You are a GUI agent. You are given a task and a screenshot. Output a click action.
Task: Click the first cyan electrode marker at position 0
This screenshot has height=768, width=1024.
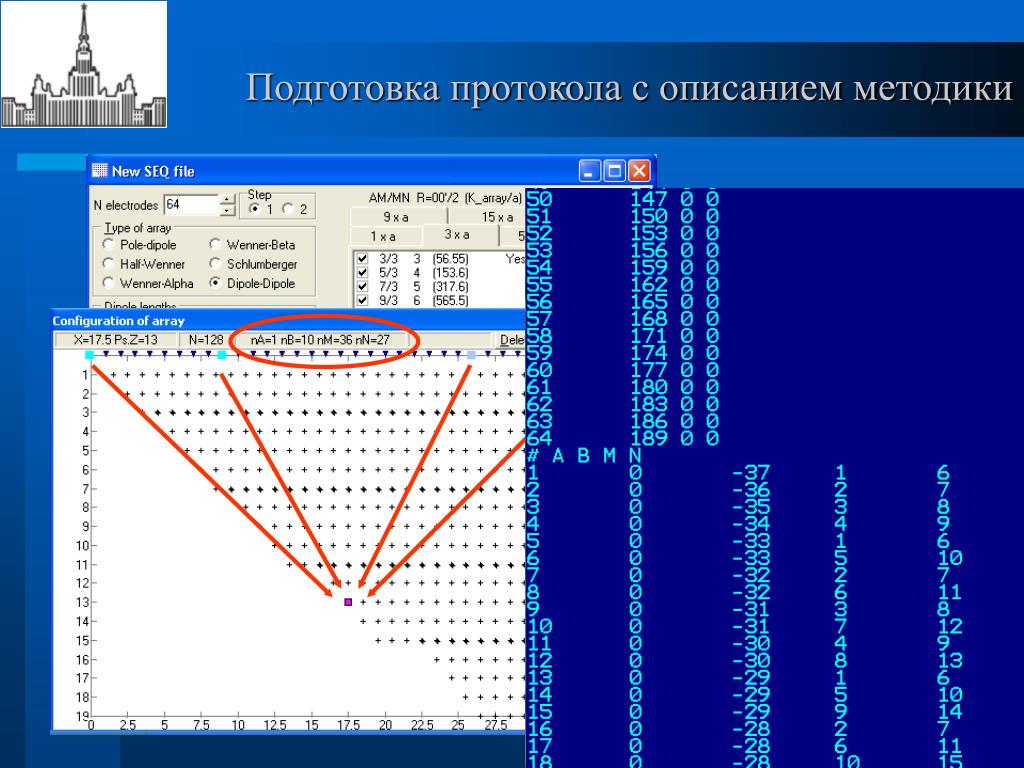[x=89, y=355]
